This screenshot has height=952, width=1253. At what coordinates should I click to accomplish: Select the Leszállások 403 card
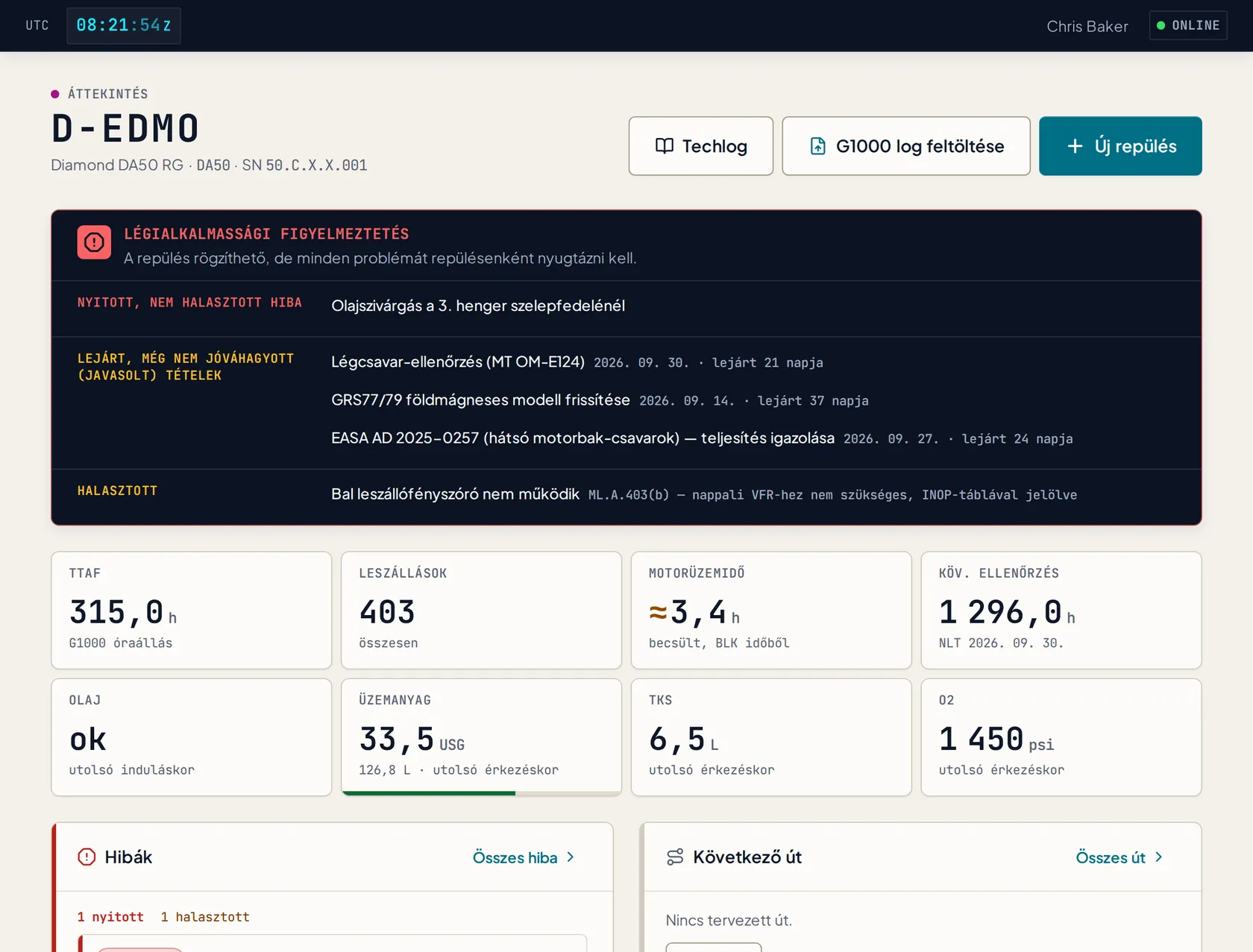click(x=481, y=611)
